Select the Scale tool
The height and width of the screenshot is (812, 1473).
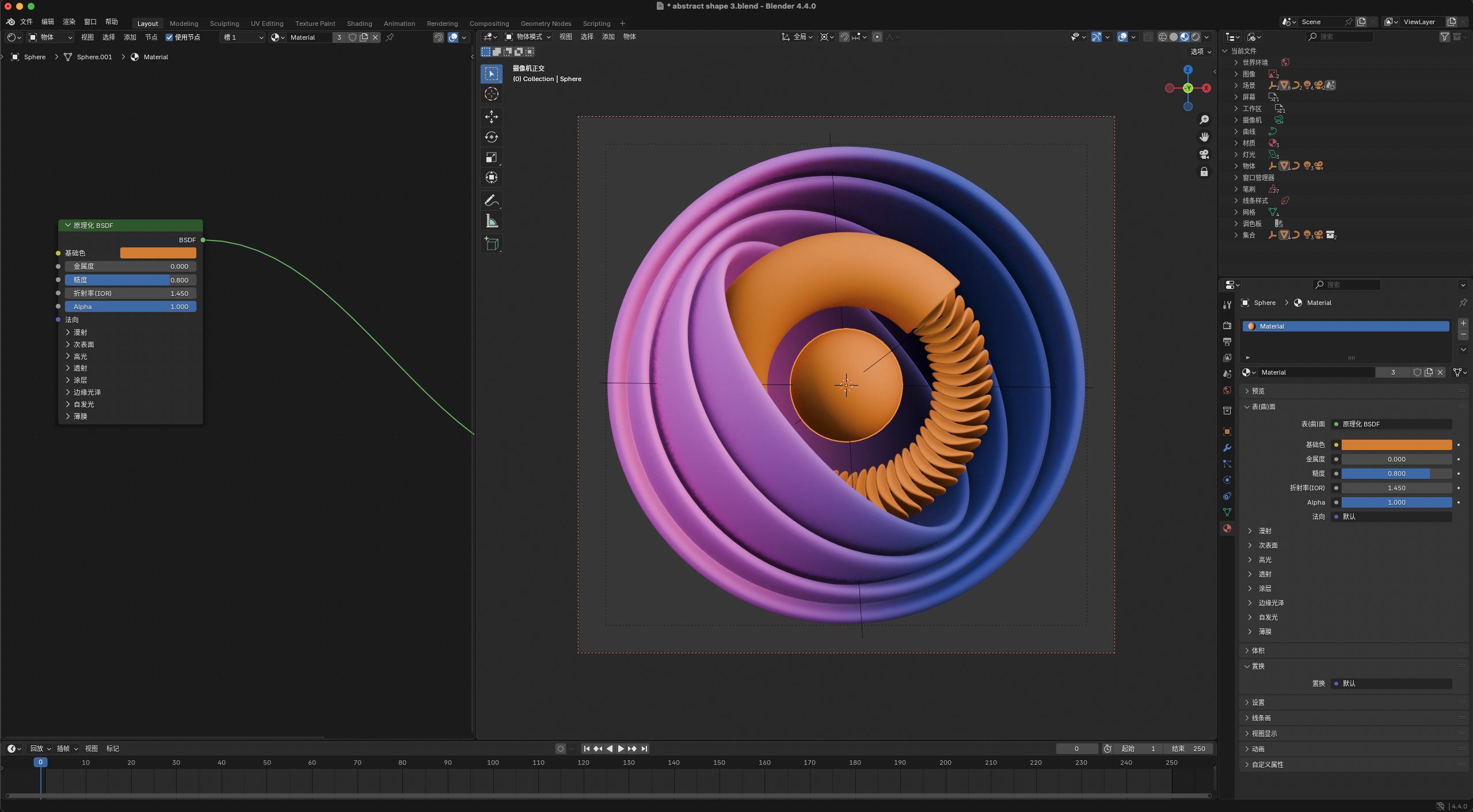point(491,157)
